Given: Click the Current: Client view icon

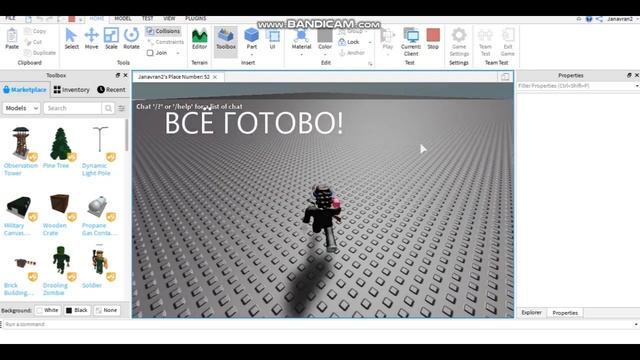Looking at the screenshot, I should [411, 36].
